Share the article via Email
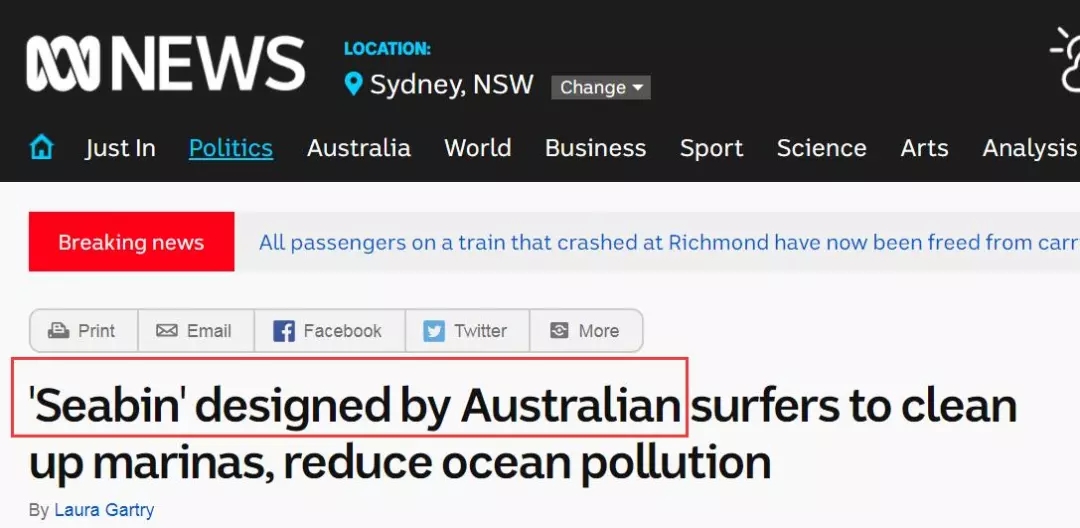Screen dimensions: 1080x528 coord(195,331)
